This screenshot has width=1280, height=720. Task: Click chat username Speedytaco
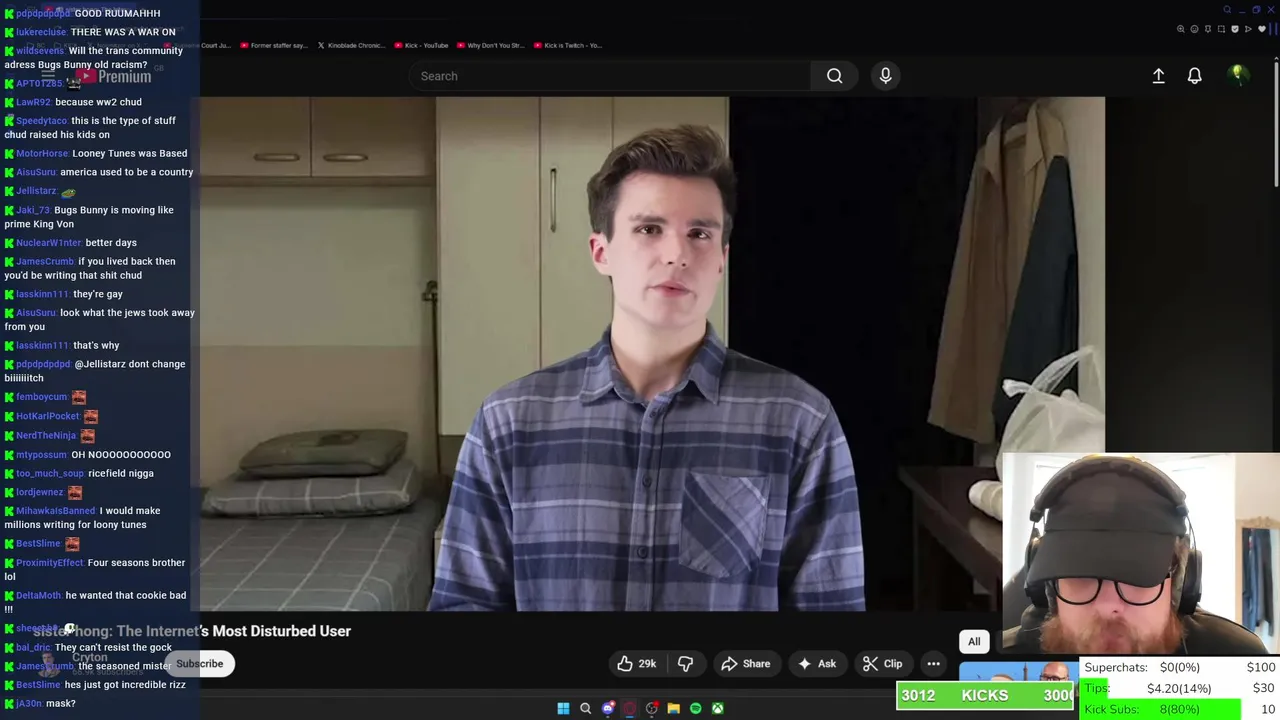coord(42,121)
